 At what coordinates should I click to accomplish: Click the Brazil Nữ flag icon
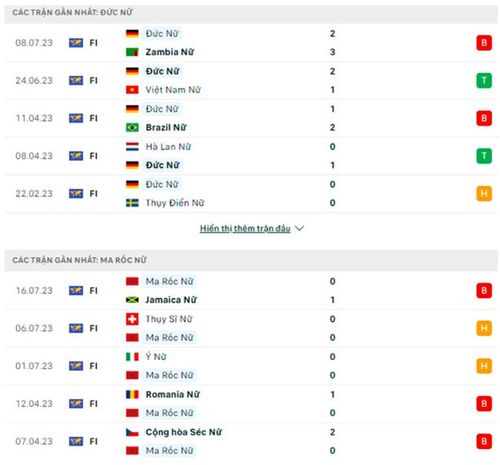click(x=132, y=127)
